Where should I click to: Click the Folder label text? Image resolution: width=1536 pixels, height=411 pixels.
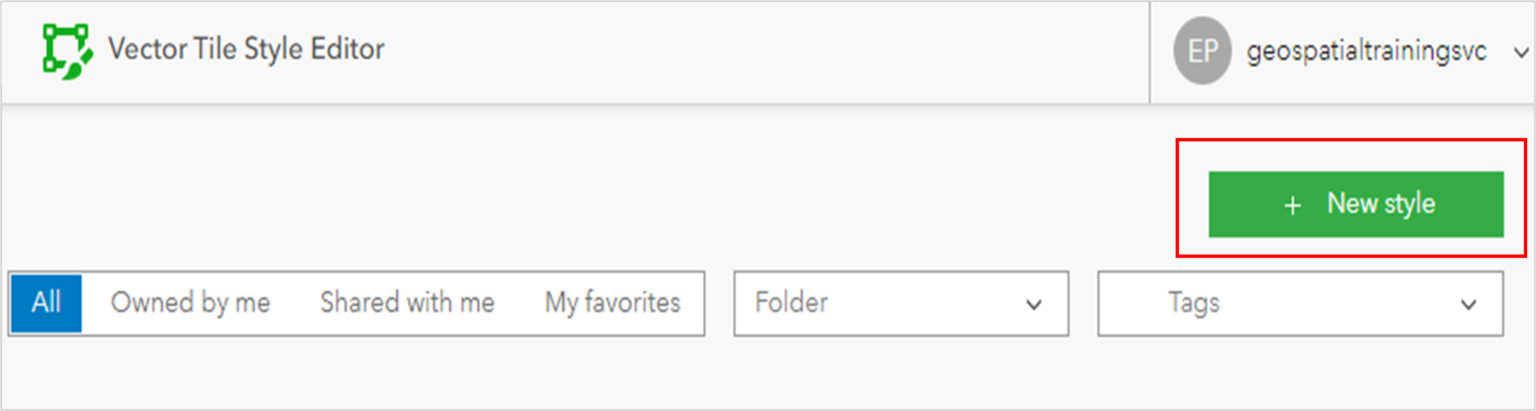coord(791,303)
